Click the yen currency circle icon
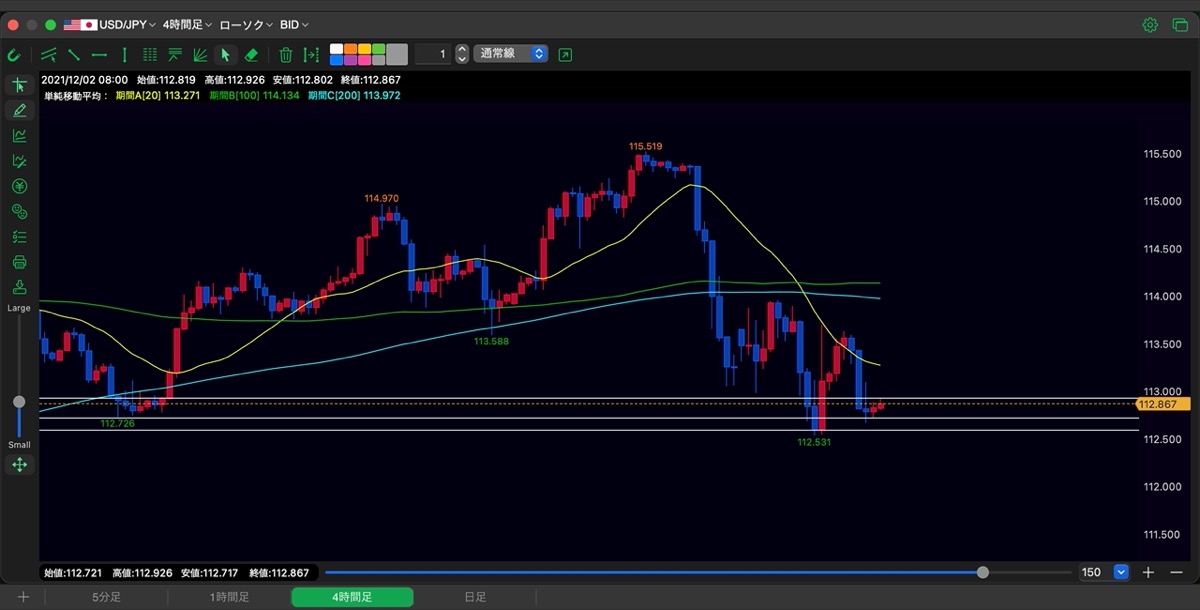 click(x=19, y=186)
